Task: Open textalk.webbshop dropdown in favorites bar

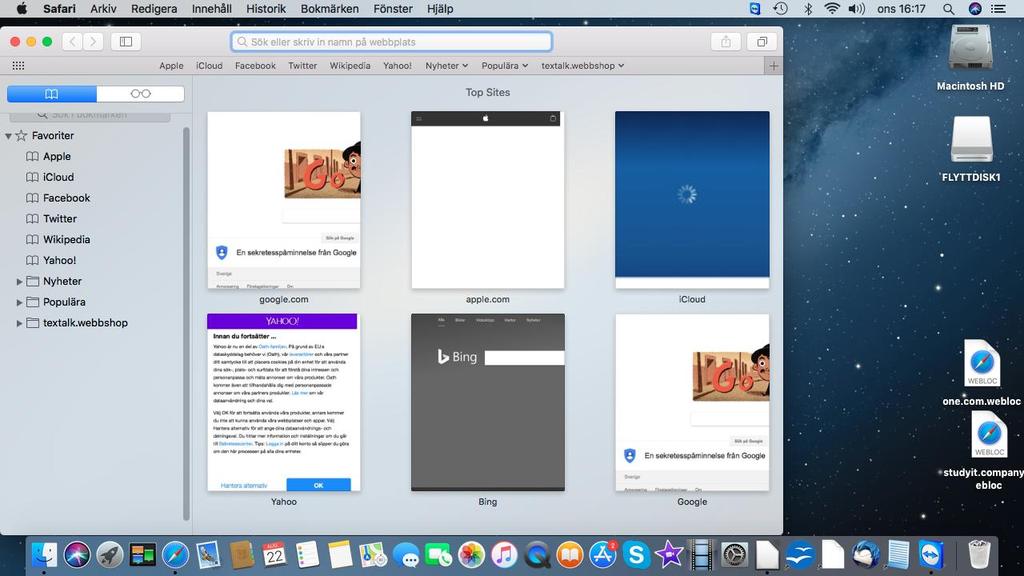Action: [x=583, y=65]
